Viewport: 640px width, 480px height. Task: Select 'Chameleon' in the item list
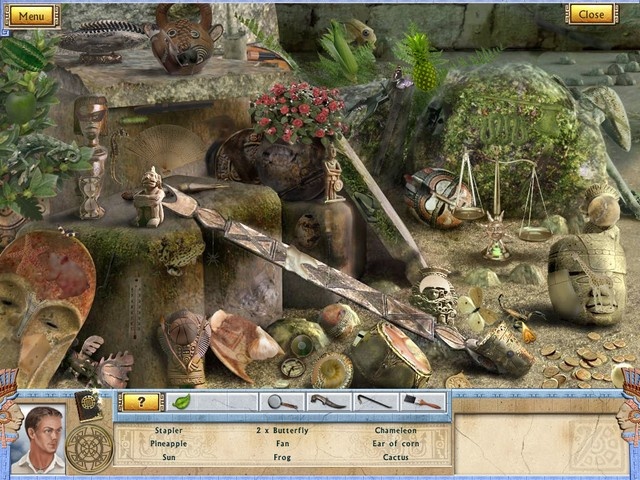395,430
